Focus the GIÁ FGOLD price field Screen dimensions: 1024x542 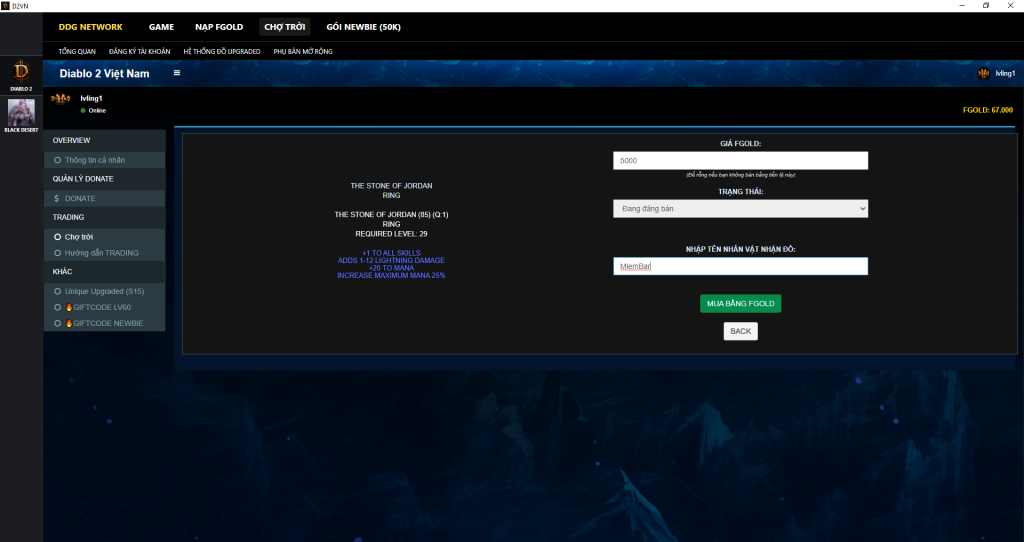741,161
